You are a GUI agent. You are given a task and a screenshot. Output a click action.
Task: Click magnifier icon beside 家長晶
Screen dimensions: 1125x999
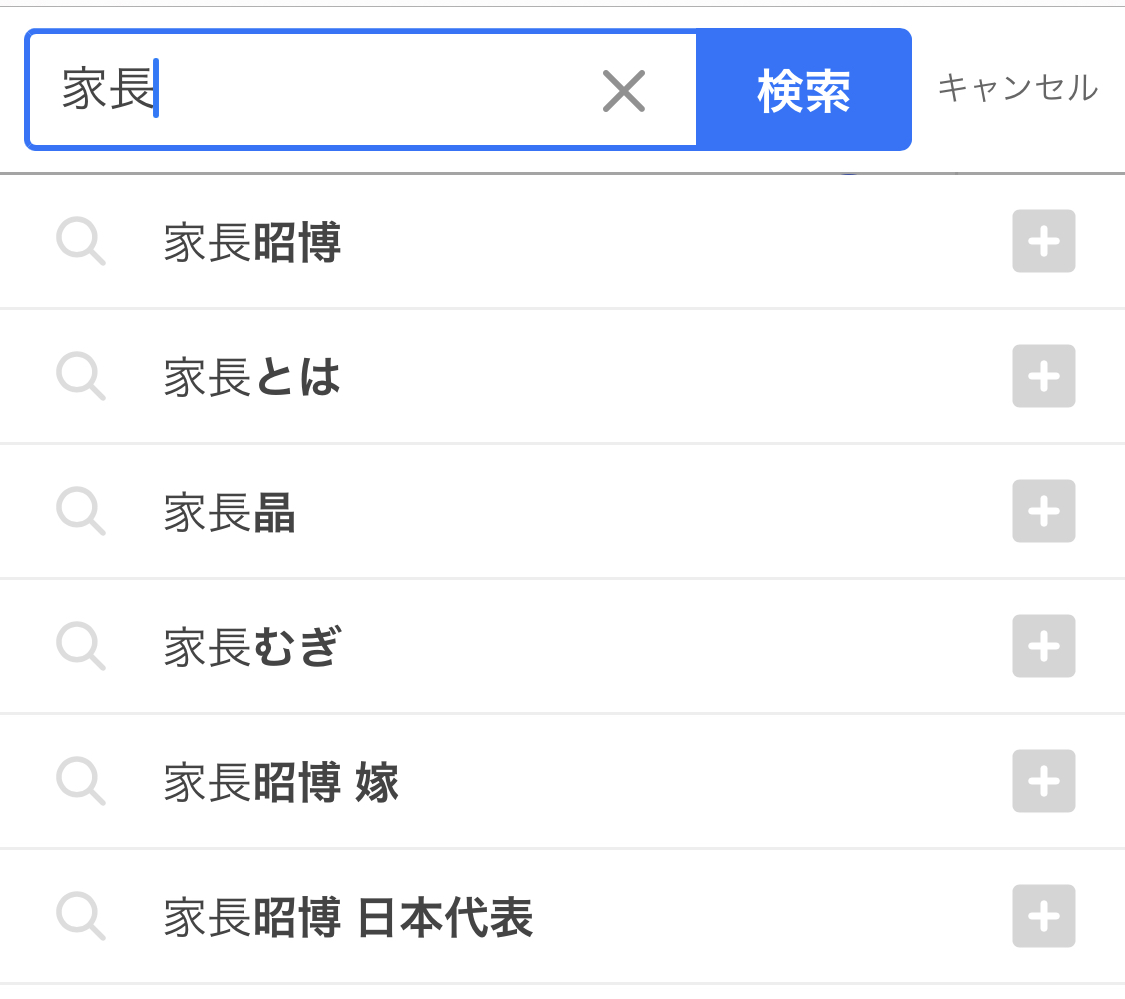[80, 511]
